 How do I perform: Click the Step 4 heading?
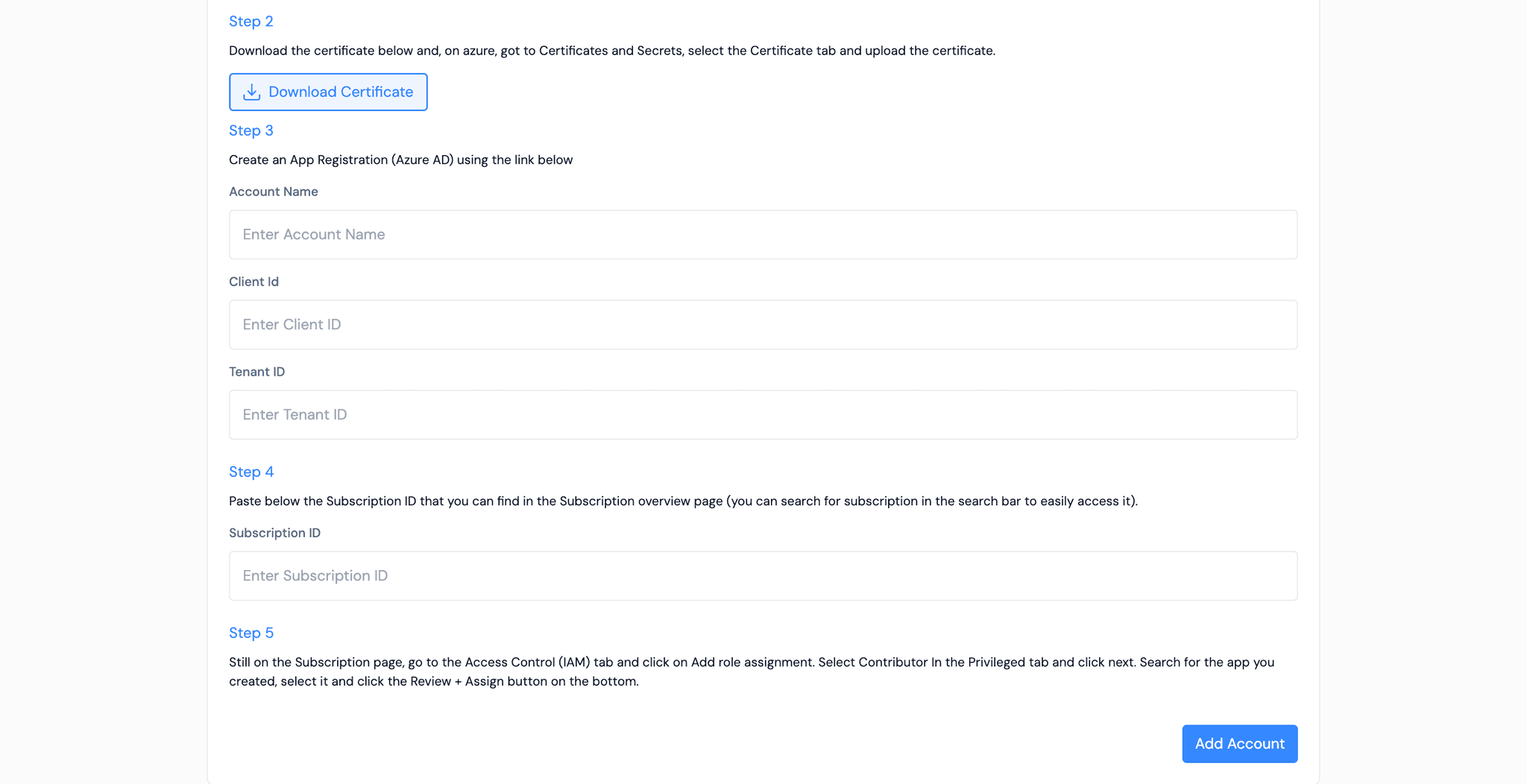(251, 472)
